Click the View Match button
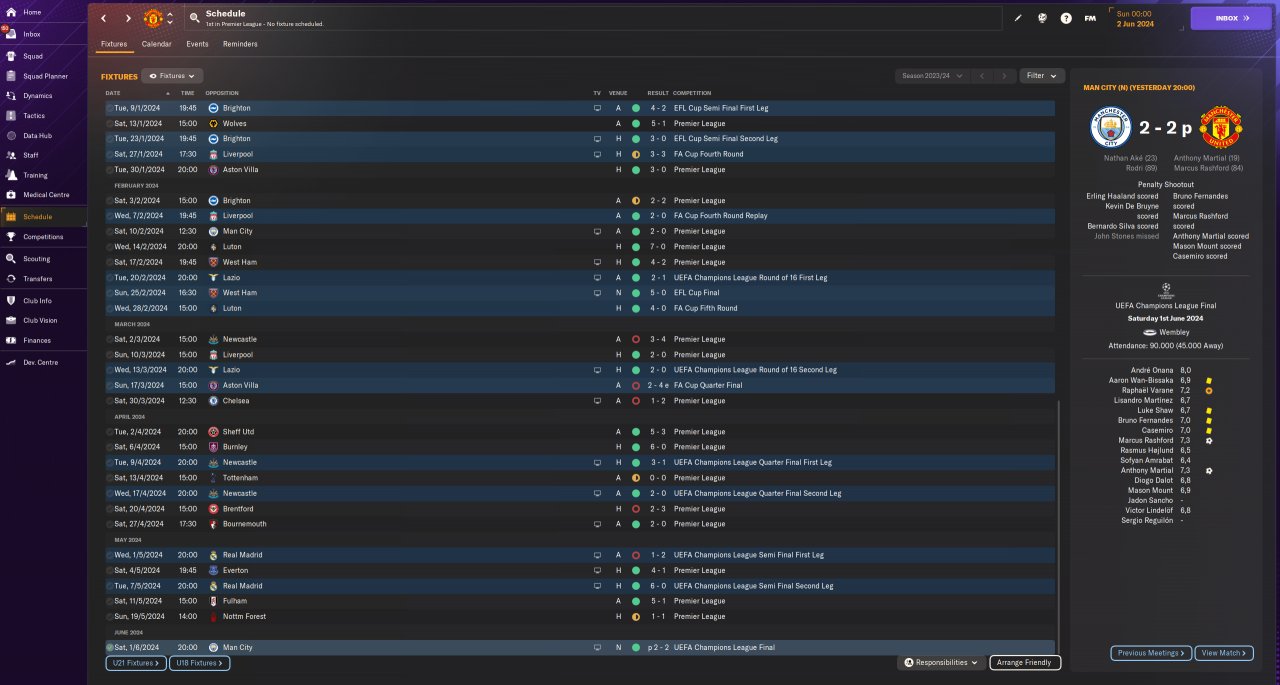The image size is (1280, 685). point(1223,653)
